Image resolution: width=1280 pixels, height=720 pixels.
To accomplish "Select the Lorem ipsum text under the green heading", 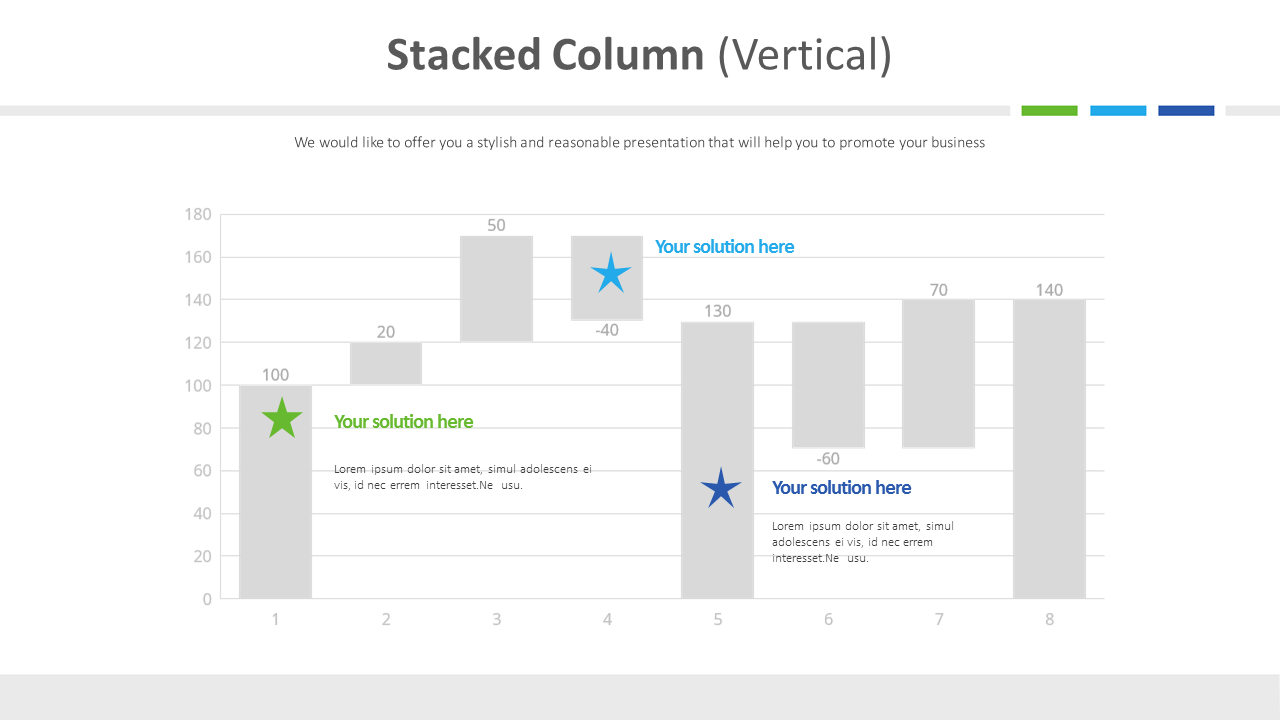I will 462,477.
